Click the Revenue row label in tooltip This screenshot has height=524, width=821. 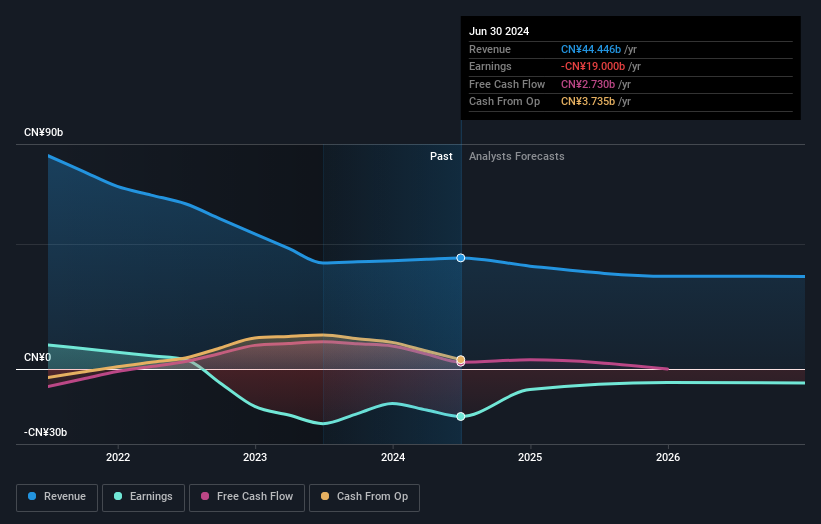coord(490,49)
